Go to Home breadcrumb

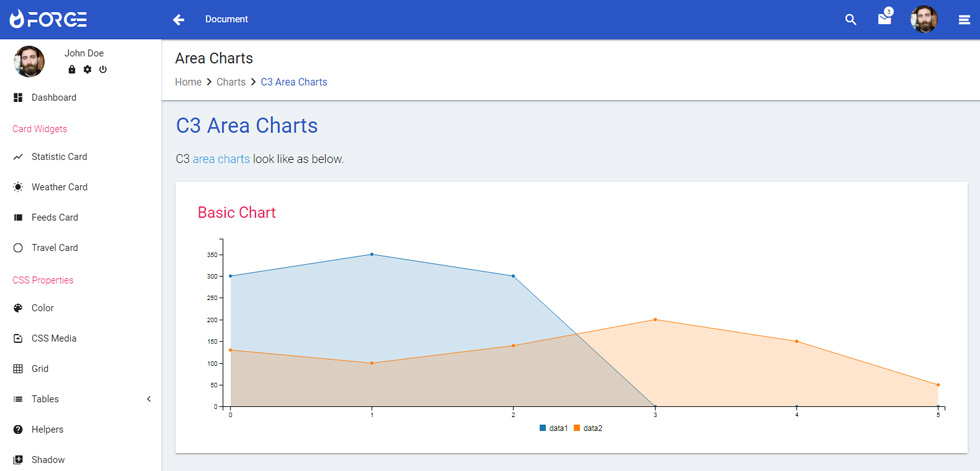point(188,82)
